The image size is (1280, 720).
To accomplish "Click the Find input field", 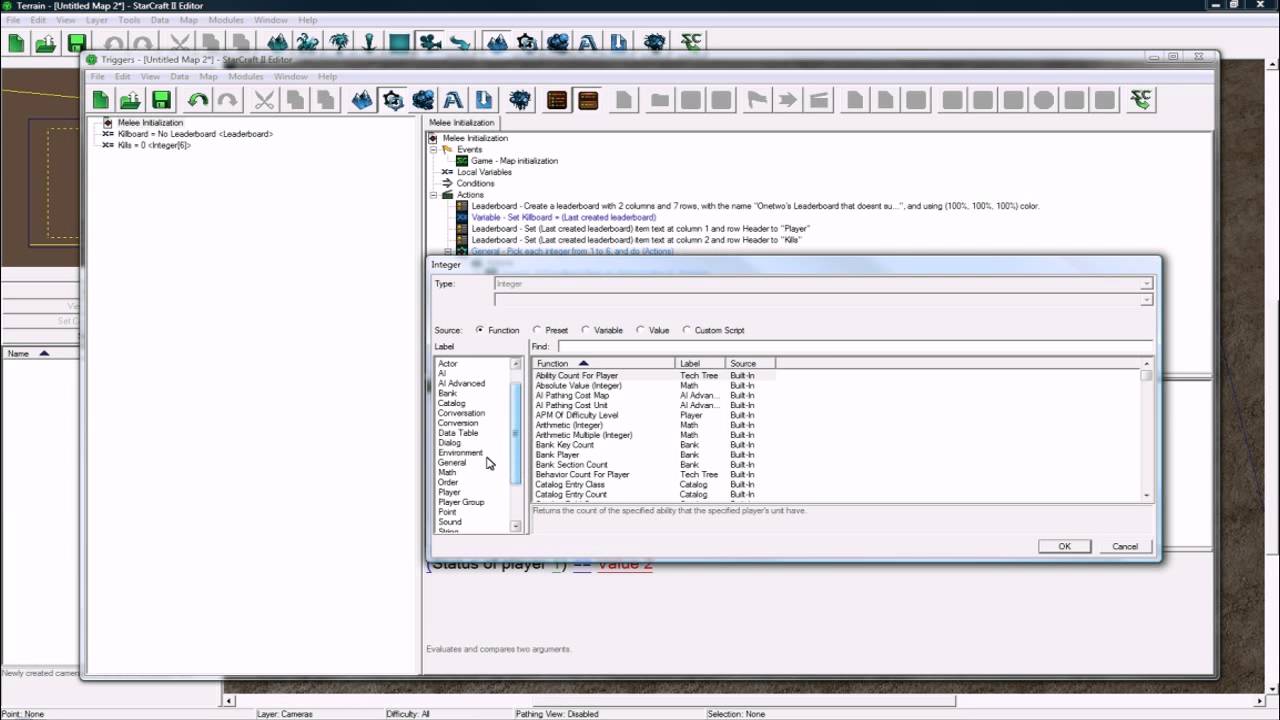I will point(854,346).
